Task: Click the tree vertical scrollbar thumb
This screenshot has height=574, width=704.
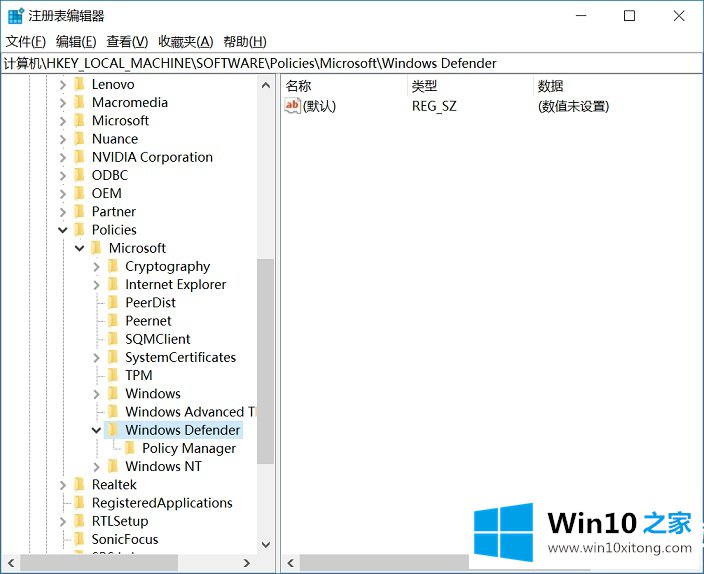Action: (x=265, y=361)
